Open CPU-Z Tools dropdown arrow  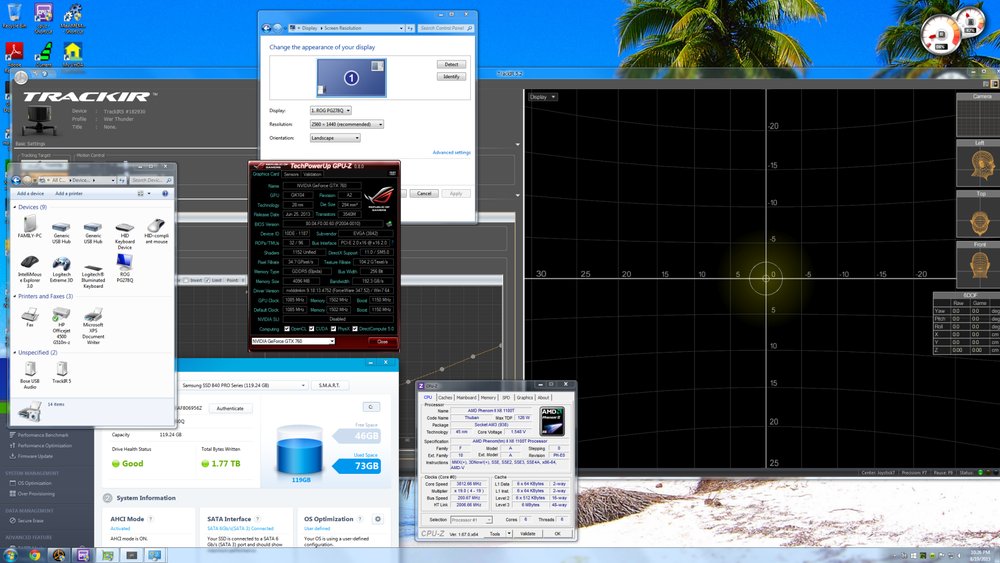coord(509,533)
